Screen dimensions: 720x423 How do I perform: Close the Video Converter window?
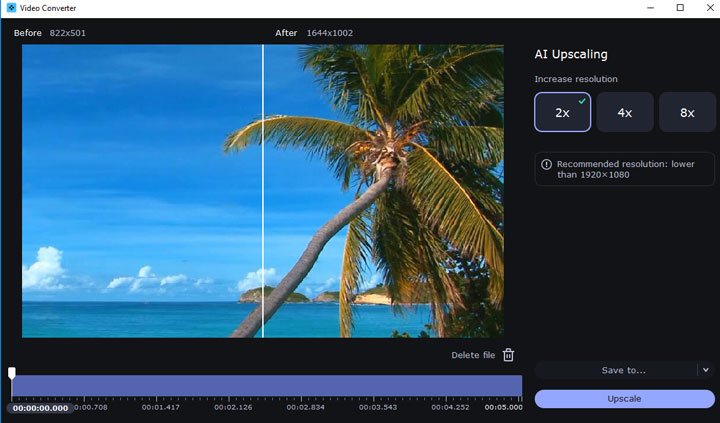[x=710, y=8]
